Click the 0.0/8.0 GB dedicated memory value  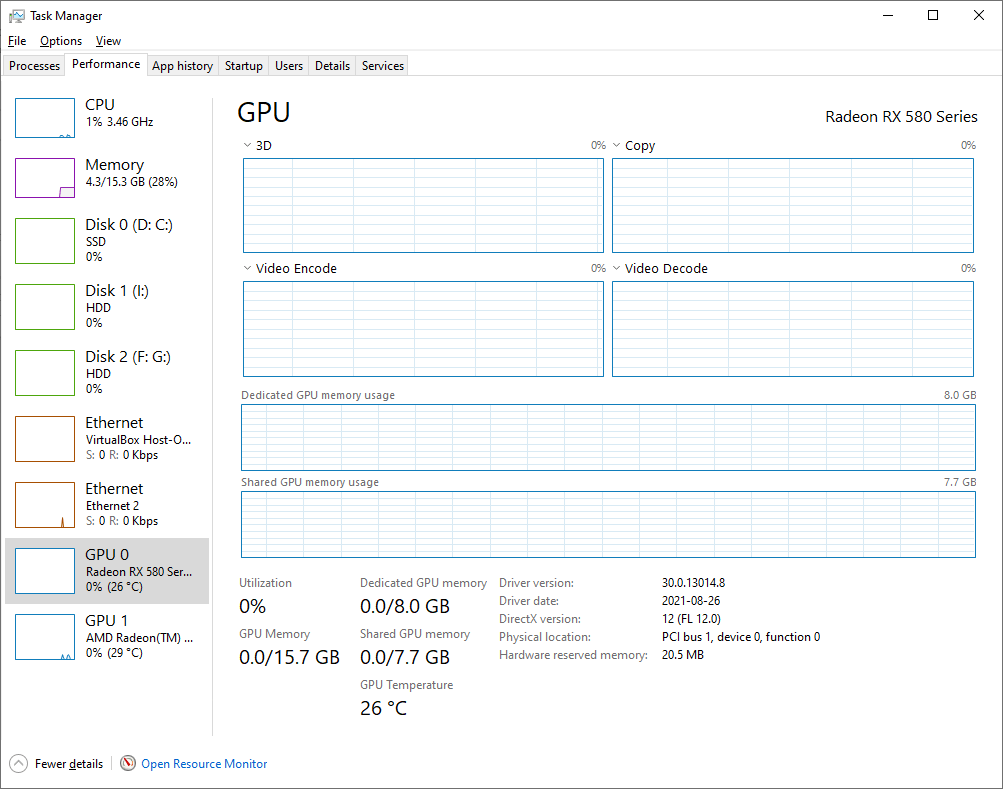(405, 606)
